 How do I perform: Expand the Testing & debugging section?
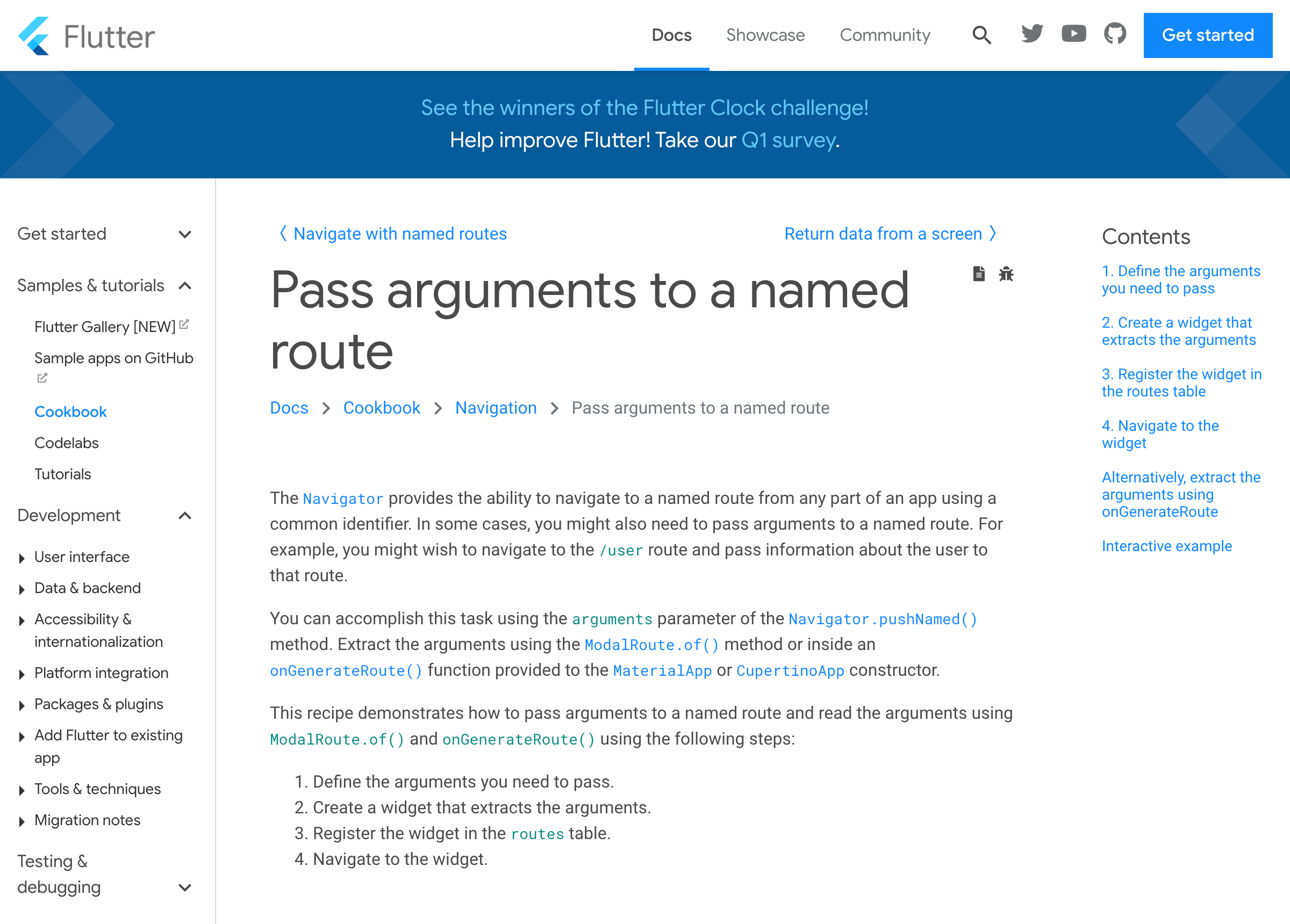(x=185, y=887)
